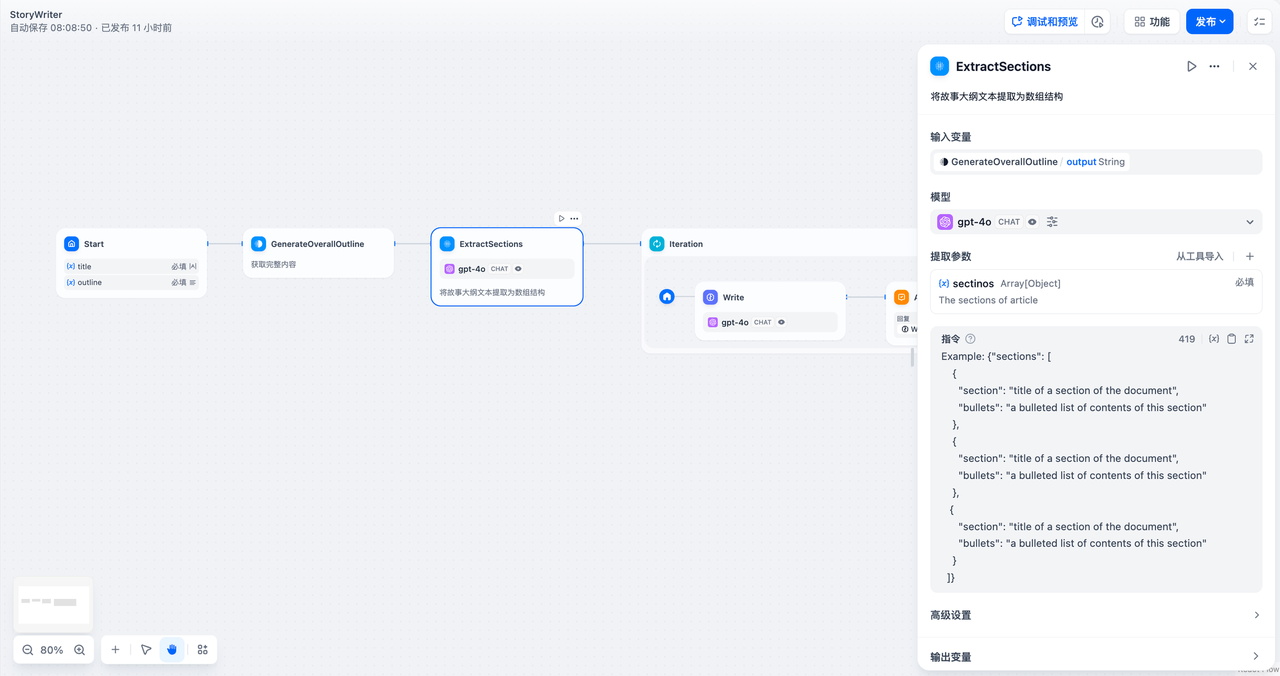The height and width of the screenshot is (676, 1280).
Task: Open model parameter tuning sliders beside gpt-4o
Action: (1052, 221)
